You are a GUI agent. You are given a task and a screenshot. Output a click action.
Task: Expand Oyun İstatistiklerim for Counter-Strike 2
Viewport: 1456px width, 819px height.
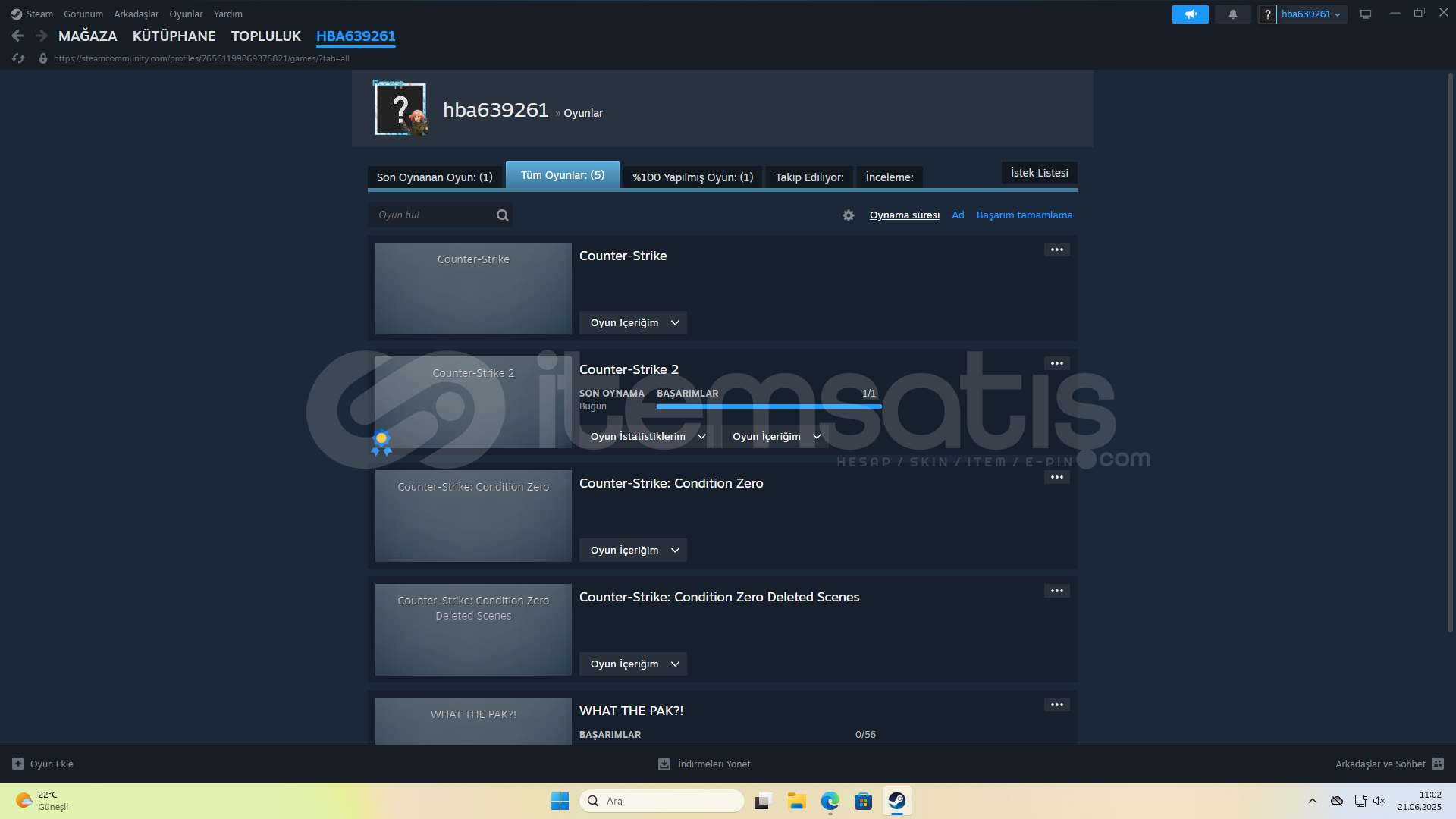(x=647, y=437)
